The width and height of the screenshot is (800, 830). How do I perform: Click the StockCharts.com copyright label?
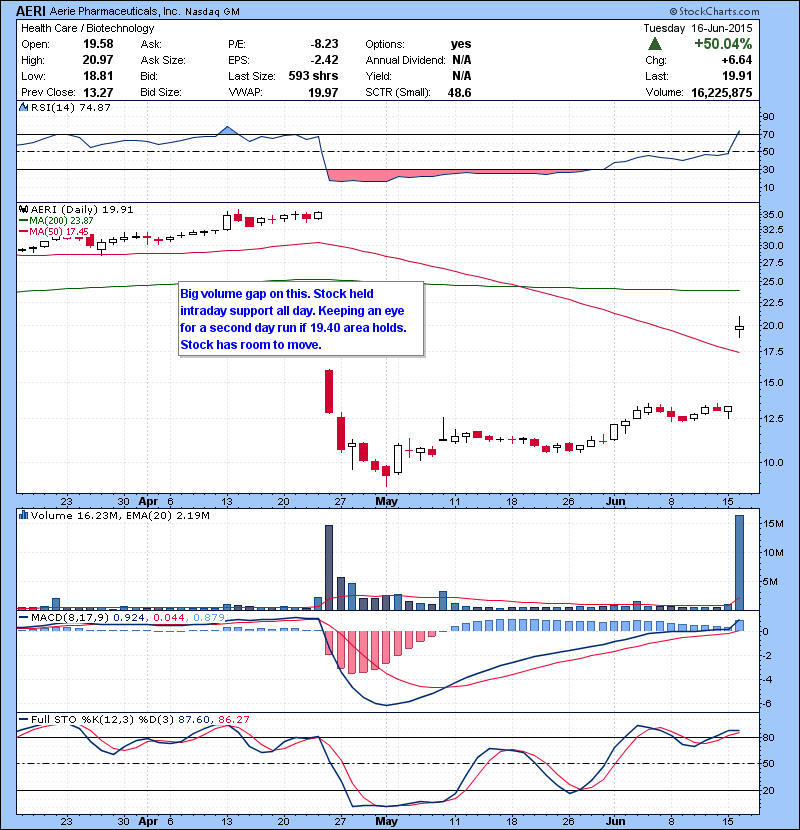click(x=714, y=11)
